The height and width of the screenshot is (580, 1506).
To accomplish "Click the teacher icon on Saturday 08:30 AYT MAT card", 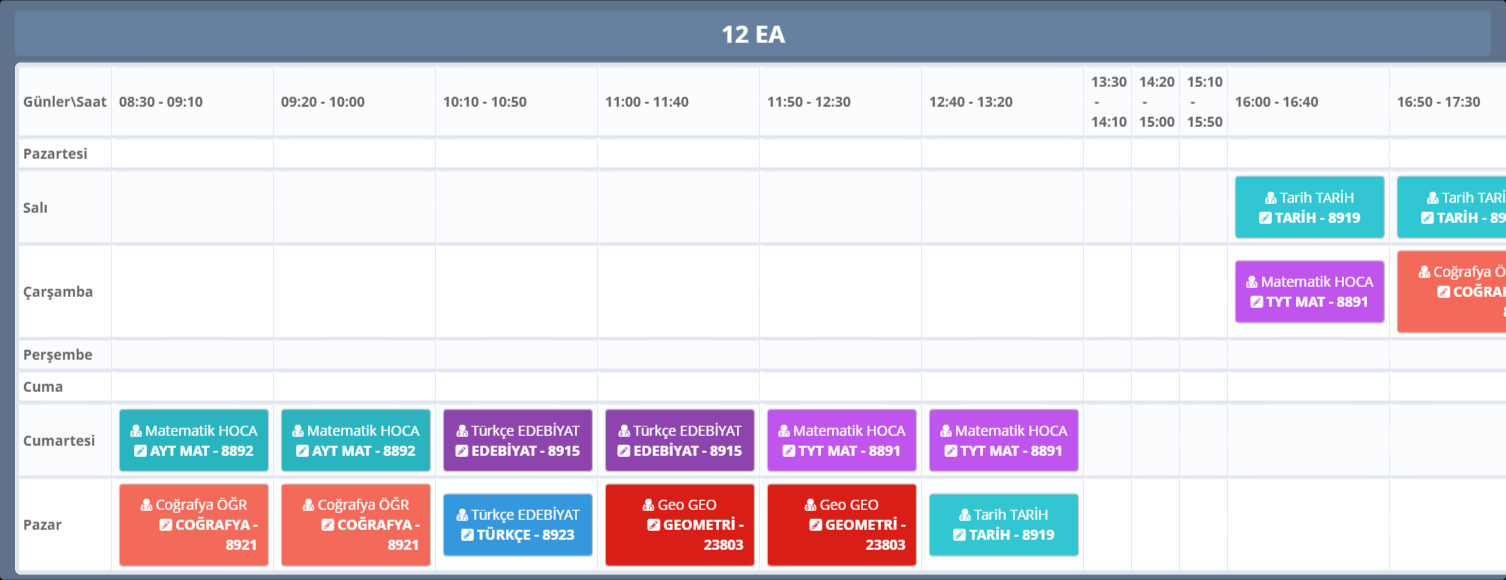I will 136,431.
